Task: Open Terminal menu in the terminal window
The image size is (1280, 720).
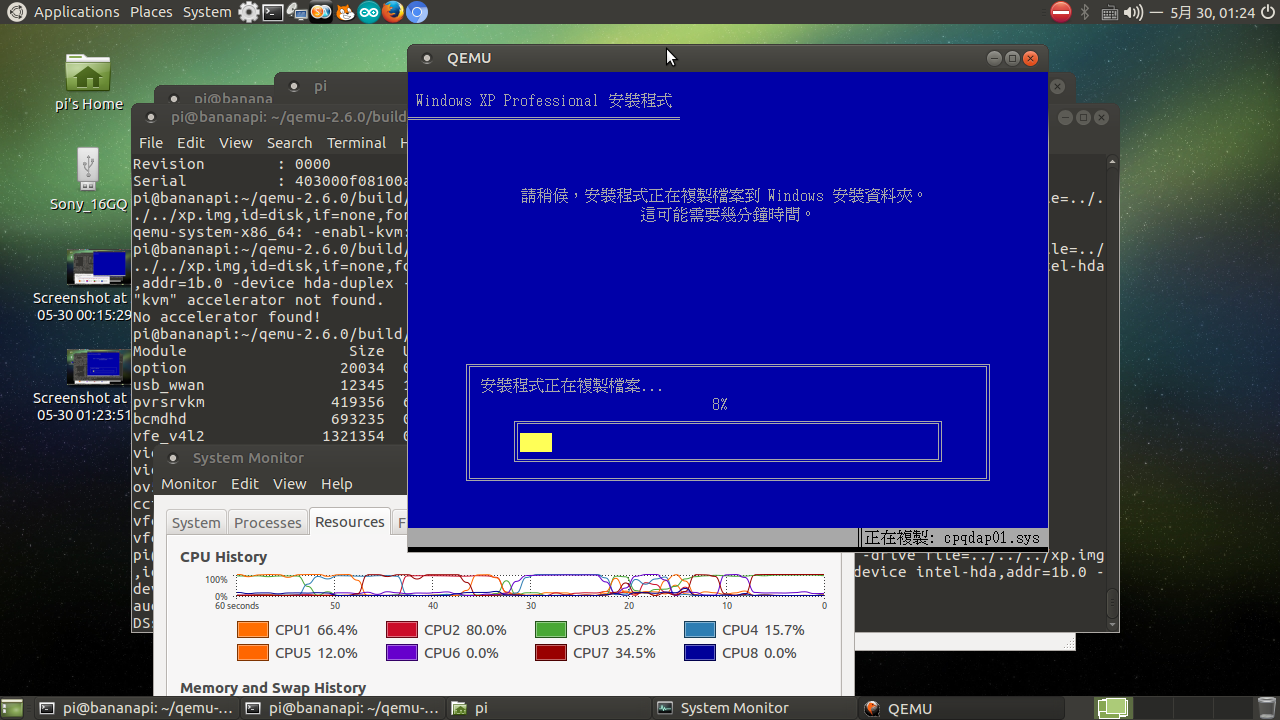Action: tap(356, 143)
